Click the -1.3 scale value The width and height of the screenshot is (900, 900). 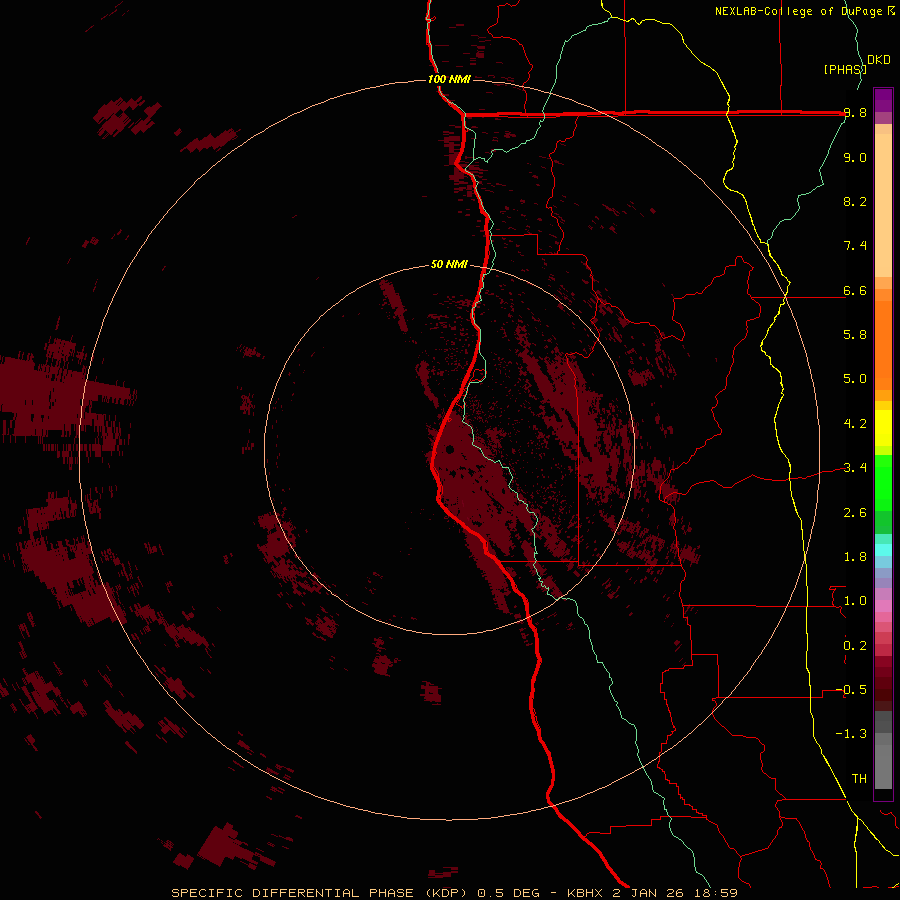[x=851, y=734]
